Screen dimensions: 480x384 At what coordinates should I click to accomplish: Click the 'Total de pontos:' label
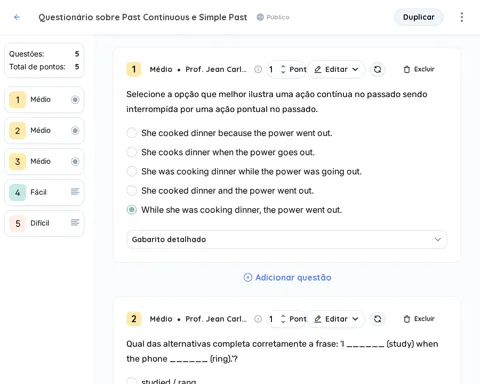point(37,67)
